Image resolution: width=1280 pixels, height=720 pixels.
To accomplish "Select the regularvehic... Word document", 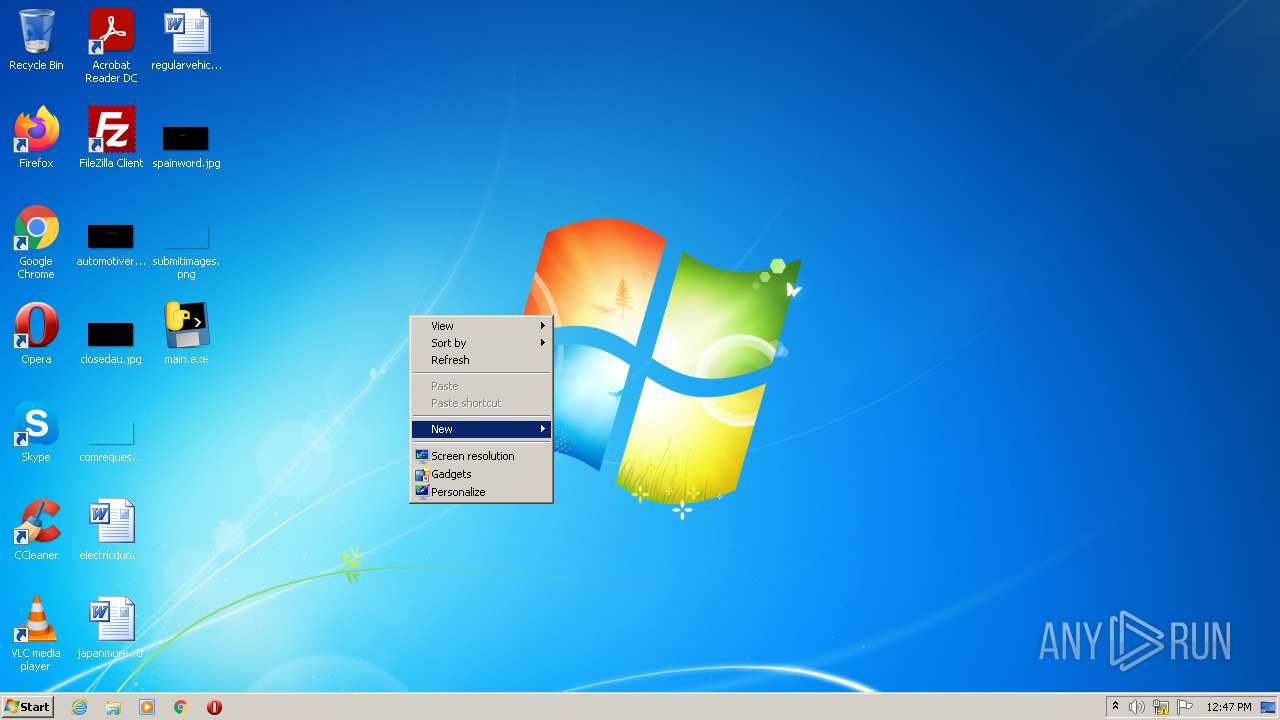I will pyautogui.click(x=186, y=40).
